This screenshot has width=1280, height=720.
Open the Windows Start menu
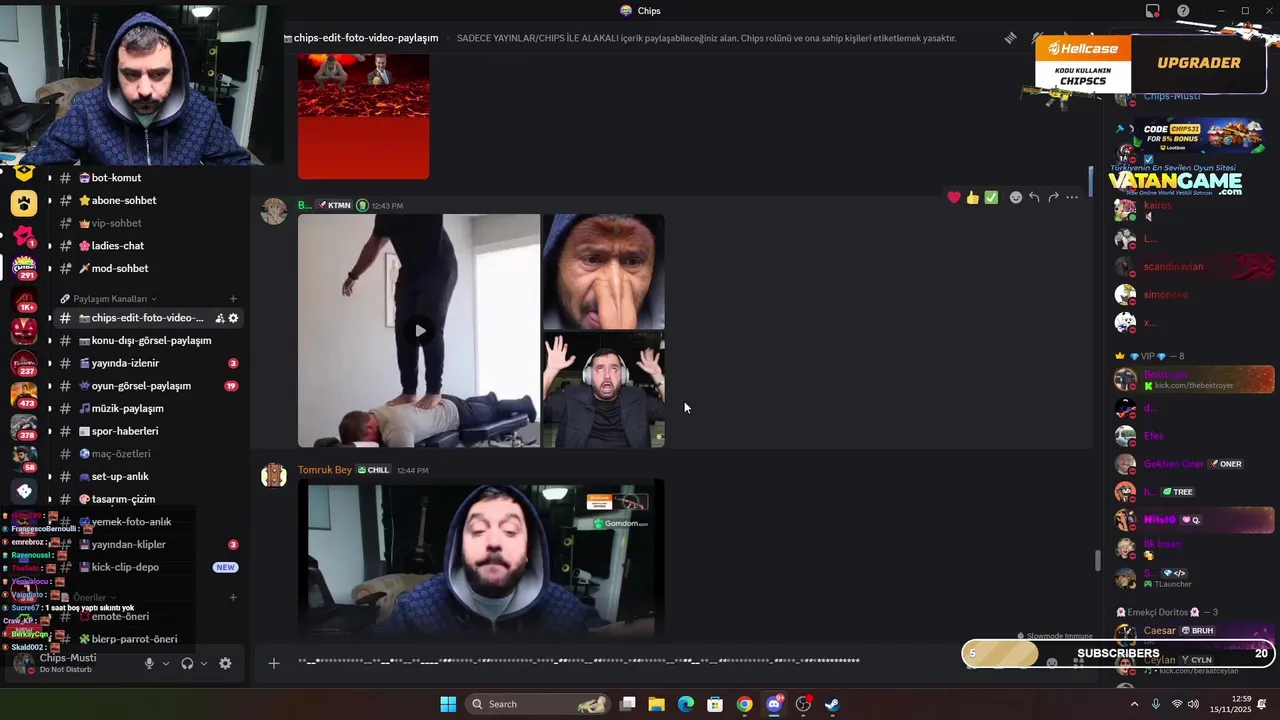point(448,704)
